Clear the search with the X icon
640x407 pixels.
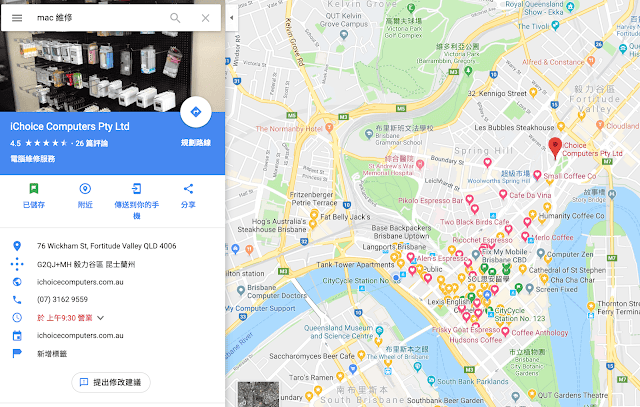(205, 18)
